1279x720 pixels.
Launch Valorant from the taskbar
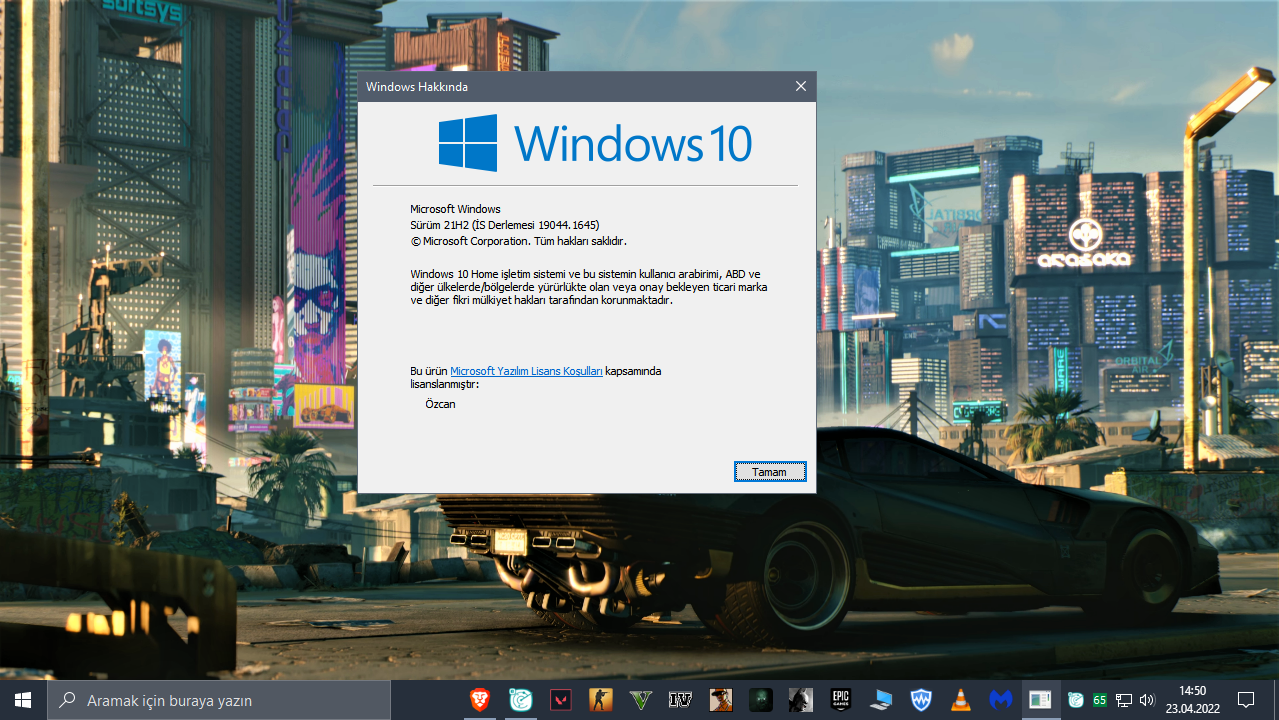click(561, 700)
